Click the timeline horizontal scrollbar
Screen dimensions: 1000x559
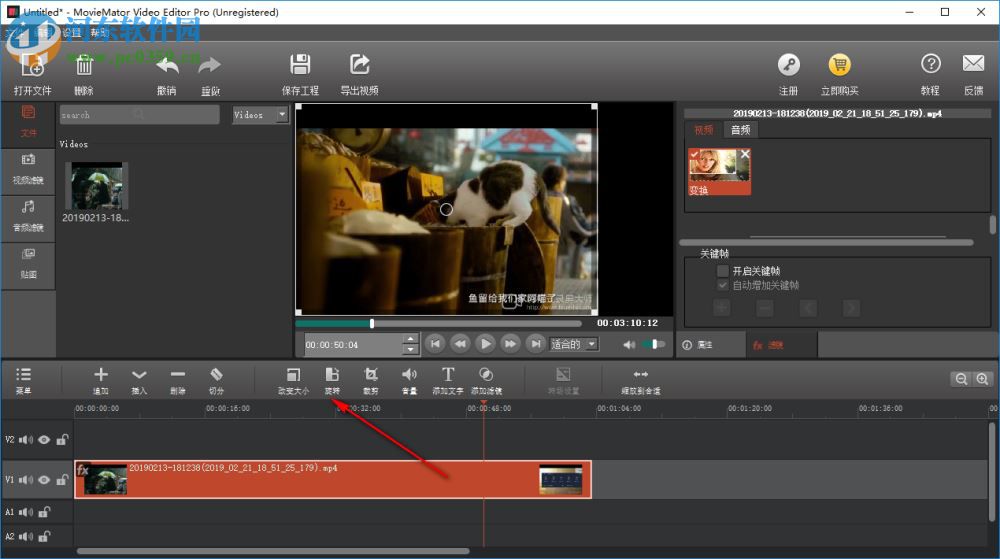pyautogui.click(x=273, y=551)
